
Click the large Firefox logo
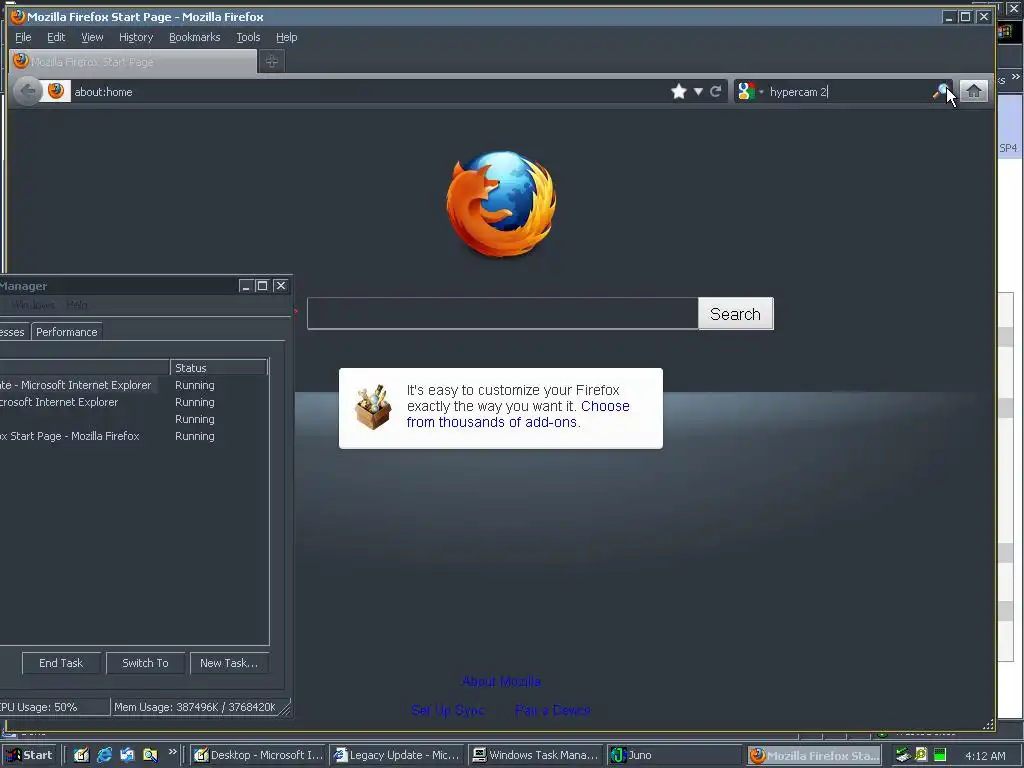click(x=502, y=204)
